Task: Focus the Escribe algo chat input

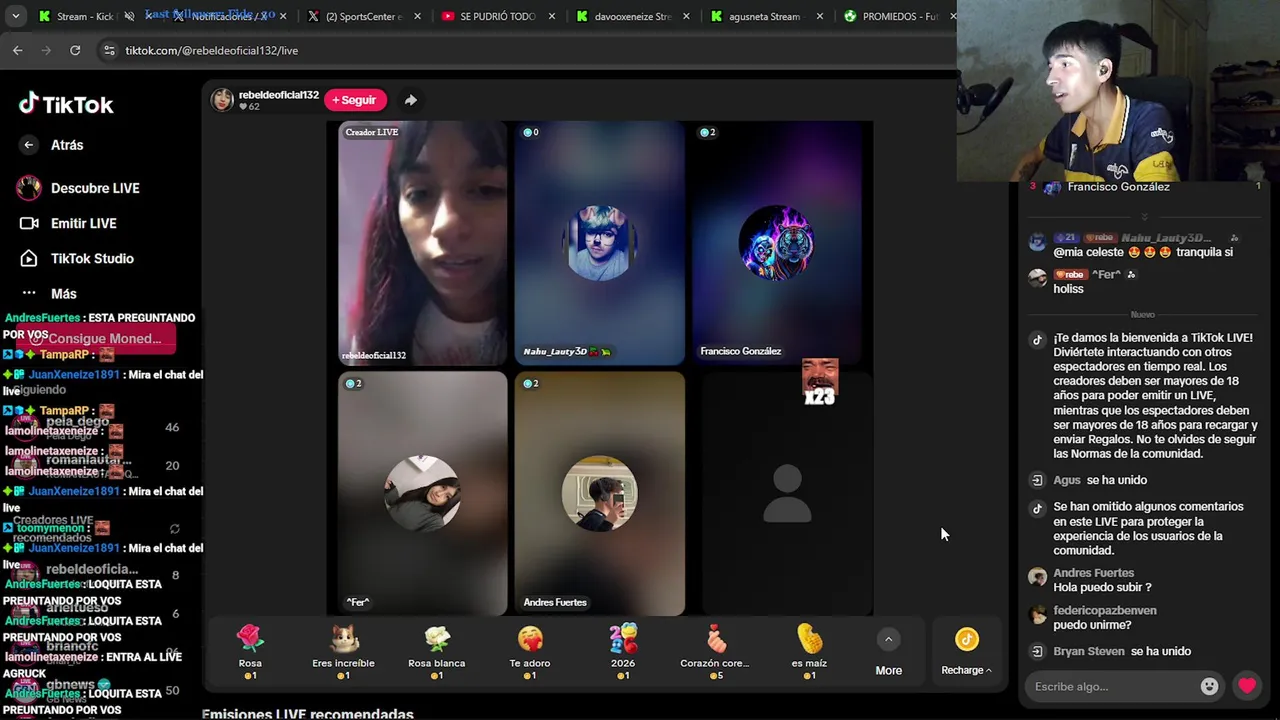Action: click(1112, 687)
